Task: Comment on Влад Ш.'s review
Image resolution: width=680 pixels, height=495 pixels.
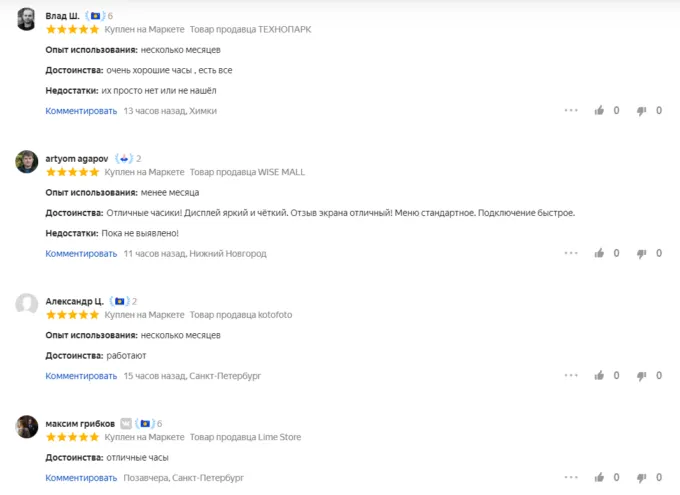Action: point(81,111)
